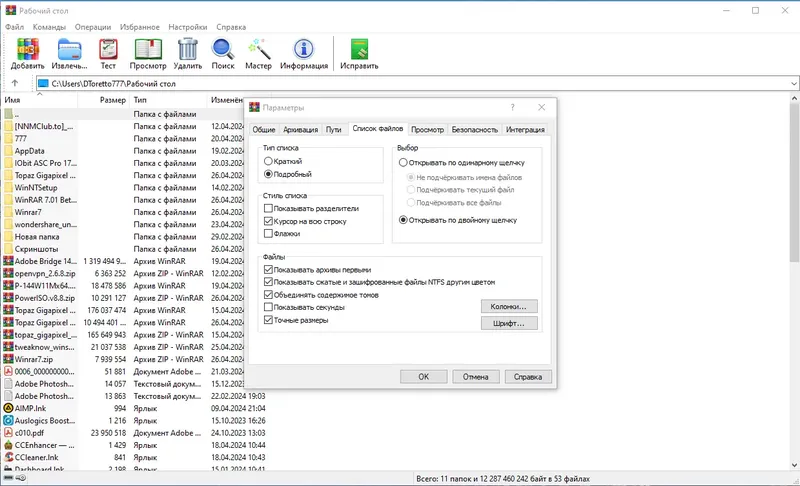
Task: Click the Отмена button
Action: click(476, 377)
